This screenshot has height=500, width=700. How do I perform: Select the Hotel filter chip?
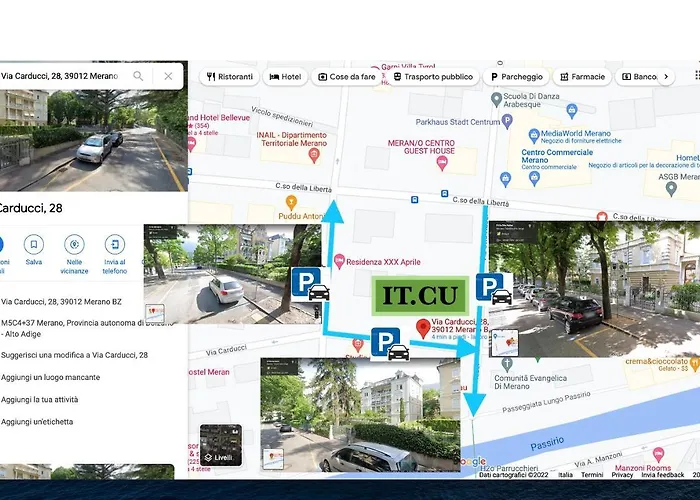pos(285,76)
